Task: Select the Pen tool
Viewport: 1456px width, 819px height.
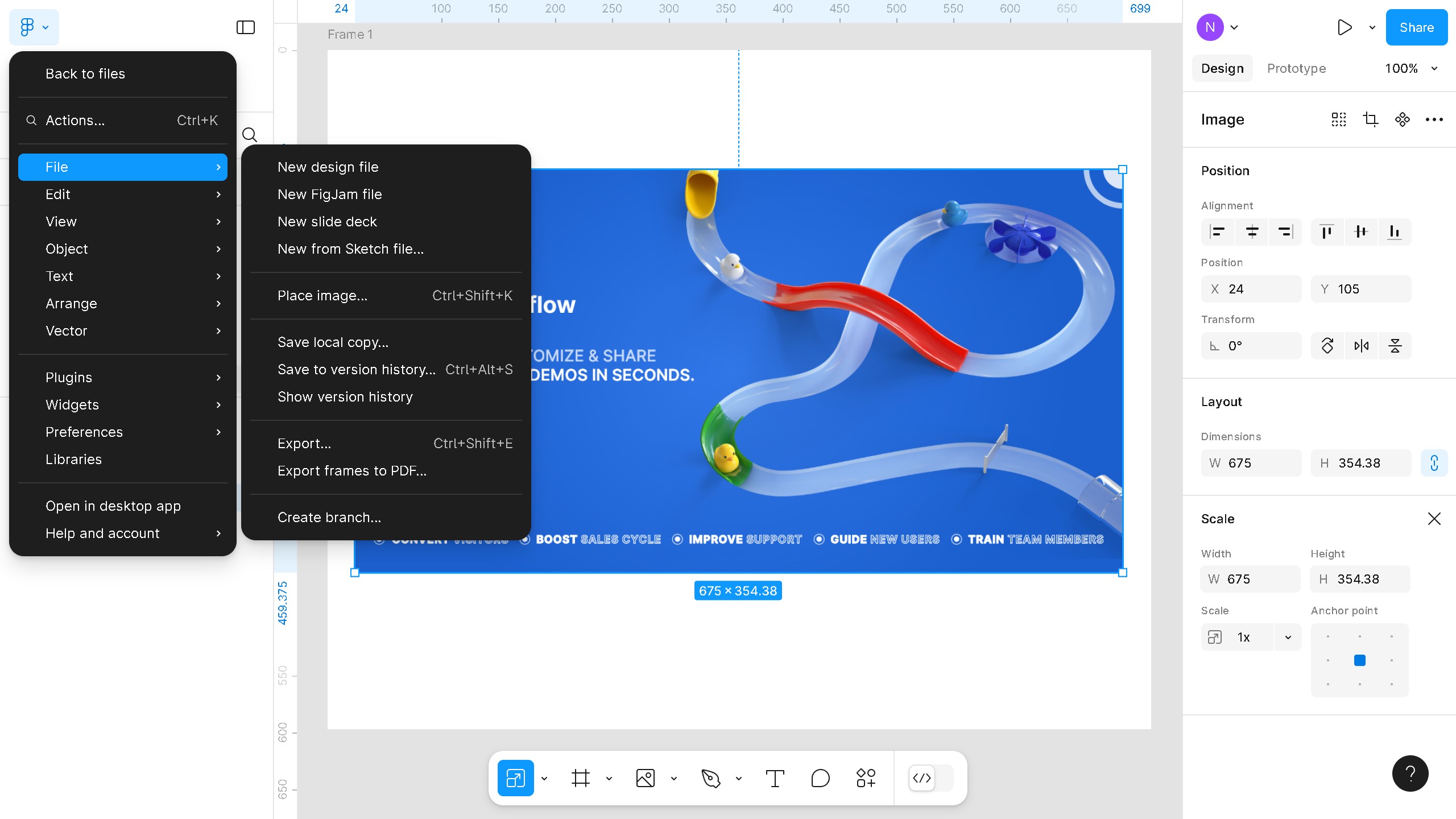Action: click(710, 778)
